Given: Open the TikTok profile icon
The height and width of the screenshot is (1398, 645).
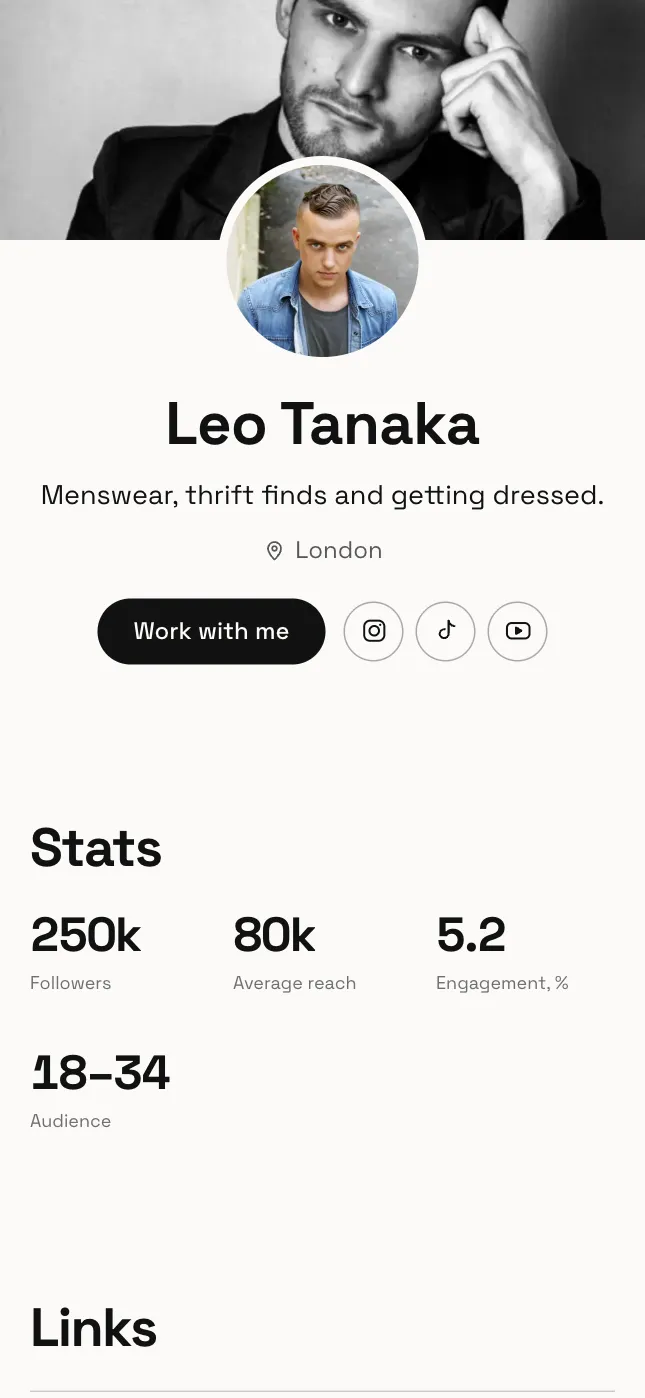Looking at the screenshot, I should [x=445, y=631].
